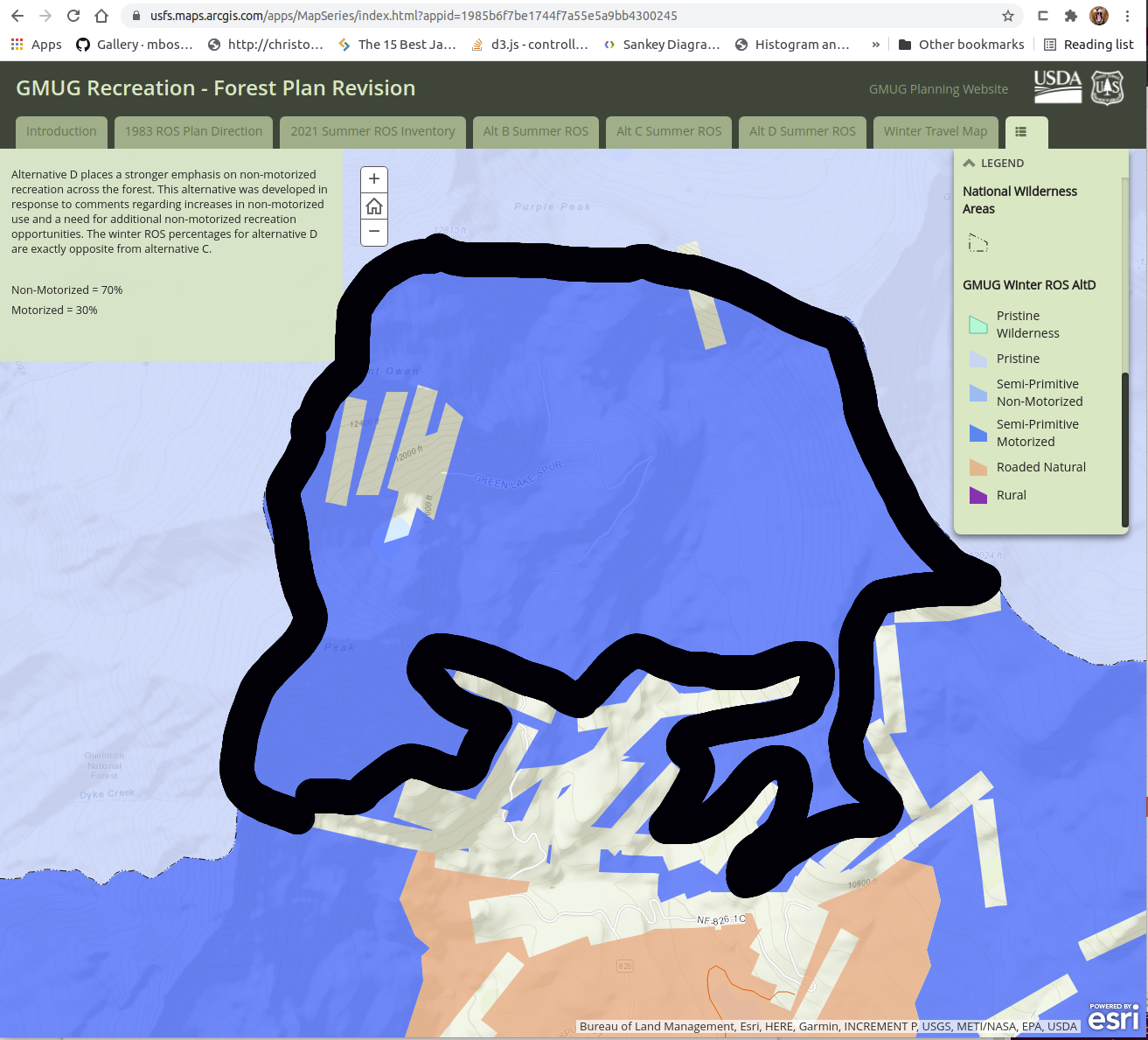The image size is (1148, 1040).
Task: Reset map to default home extent
Action: 374,206
